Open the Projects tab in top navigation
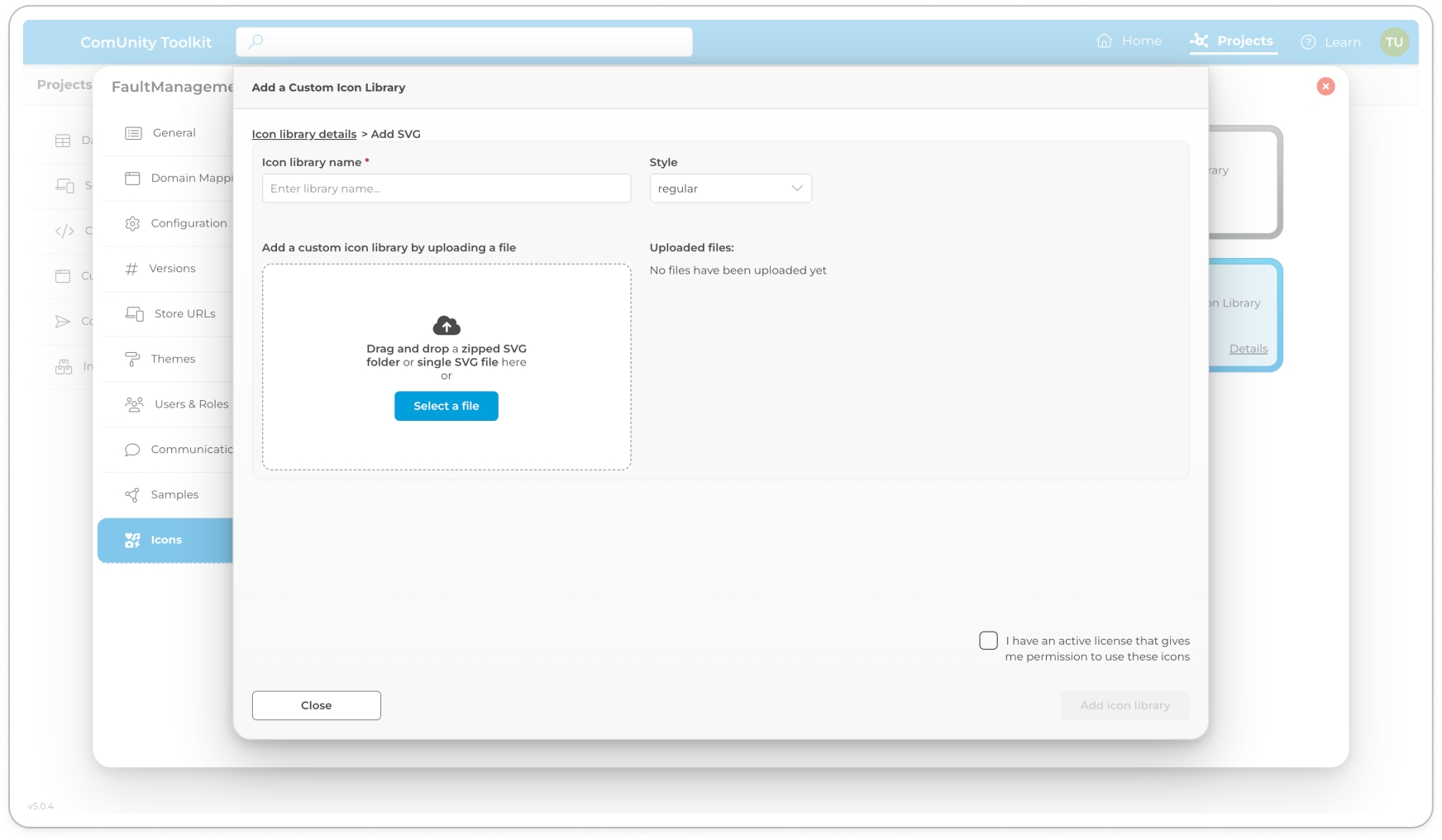The width and height of the screenshot is (1442, 840). click(x=1233, y=41)
